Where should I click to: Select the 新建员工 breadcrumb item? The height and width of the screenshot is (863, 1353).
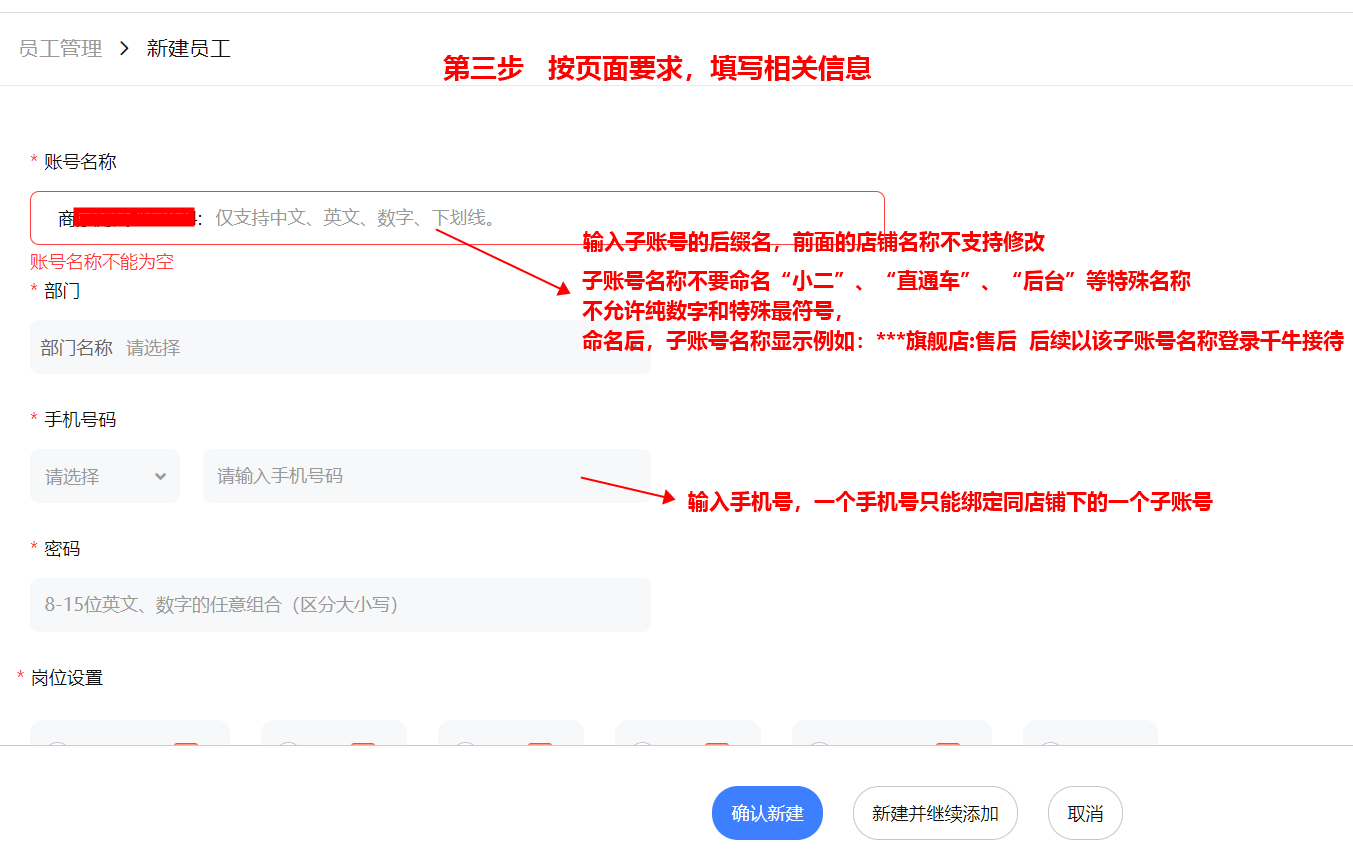(x=188, y=48)
